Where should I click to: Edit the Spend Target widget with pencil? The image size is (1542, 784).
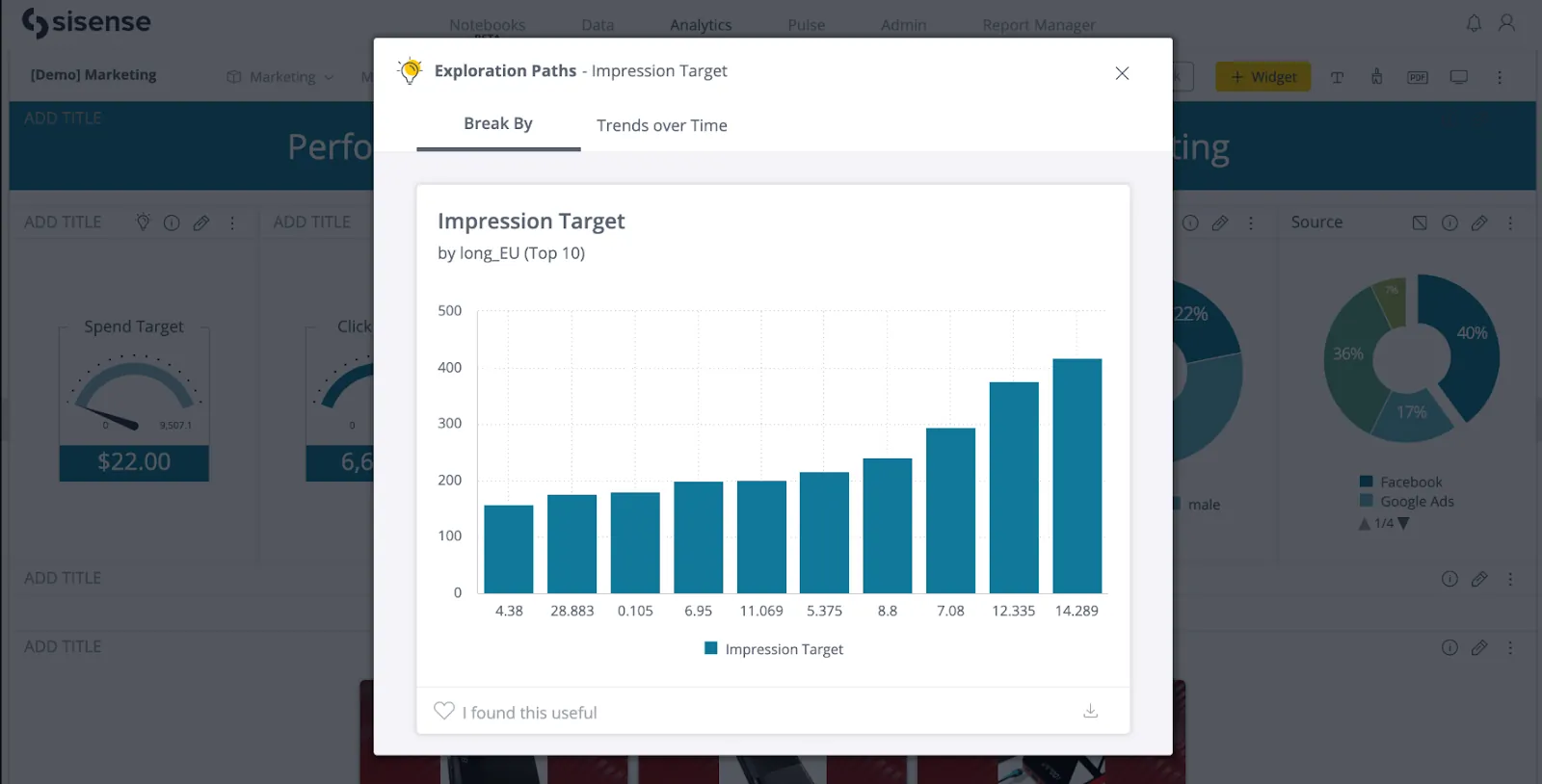tap(201, 222)
